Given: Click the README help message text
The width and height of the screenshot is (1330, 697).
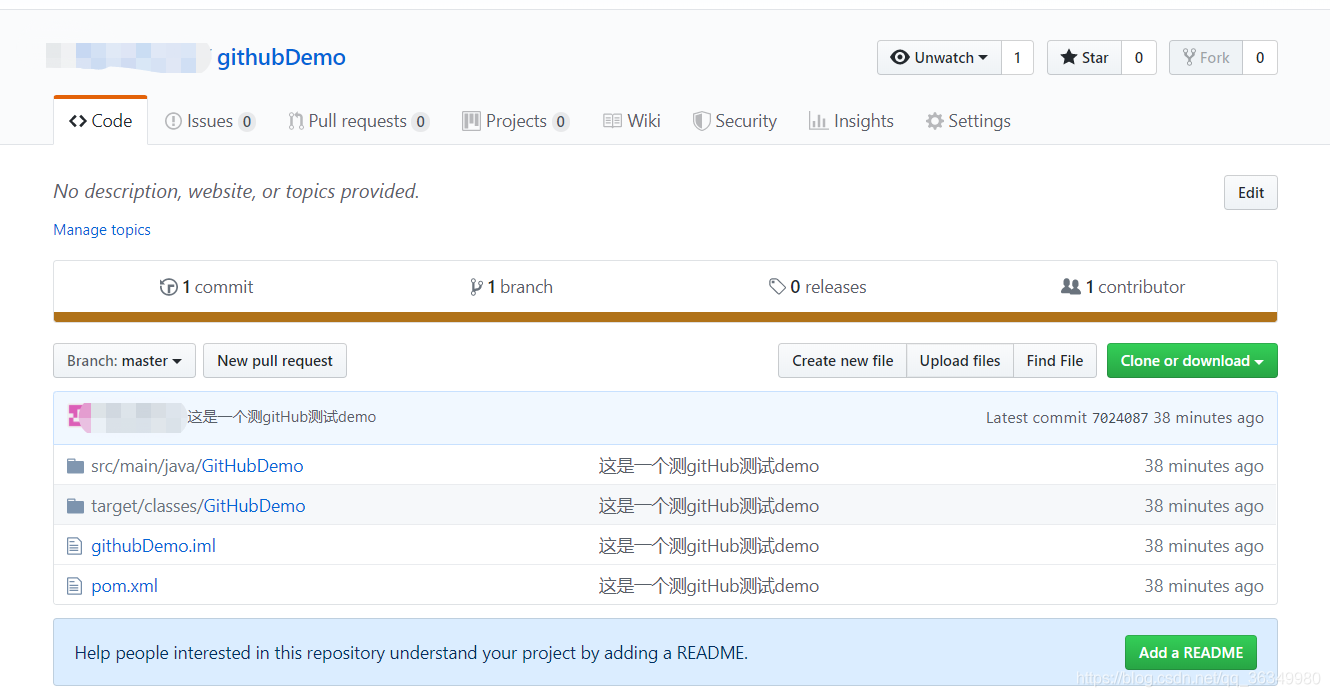Looking at the screenshot, I should point(411,653).
